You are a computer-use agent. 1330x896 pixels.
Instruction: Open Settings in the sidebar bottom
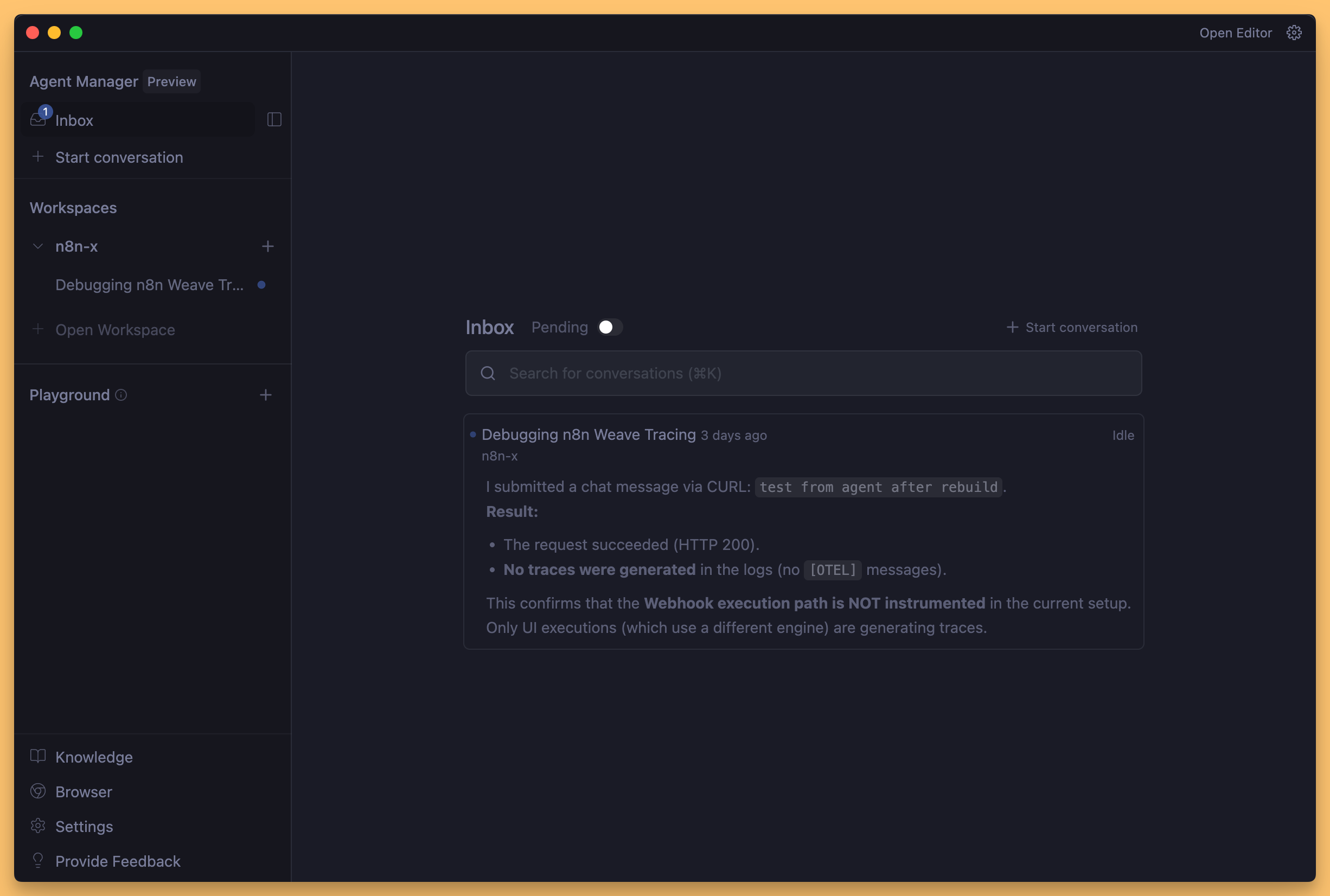84,826
